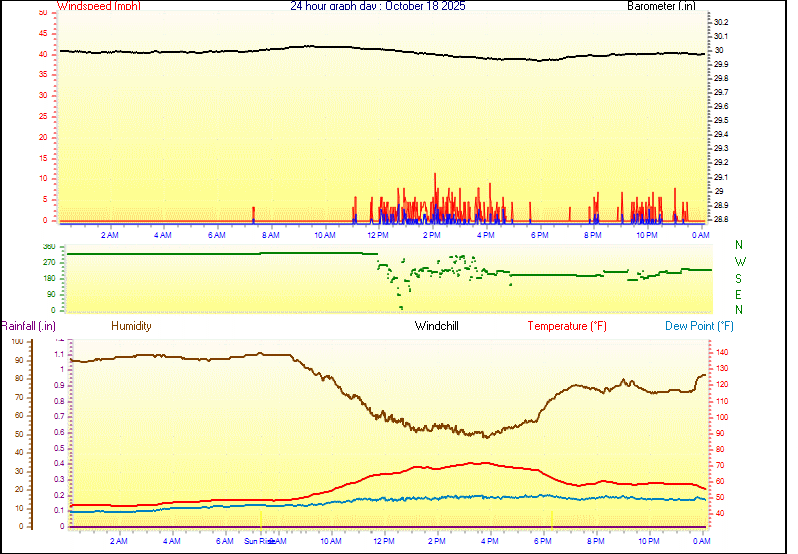The height and width of the screenshot is (554, 798).
Task: Click the E wind direction compass letter
Action: pyautogui.click(x=739, y=295)
